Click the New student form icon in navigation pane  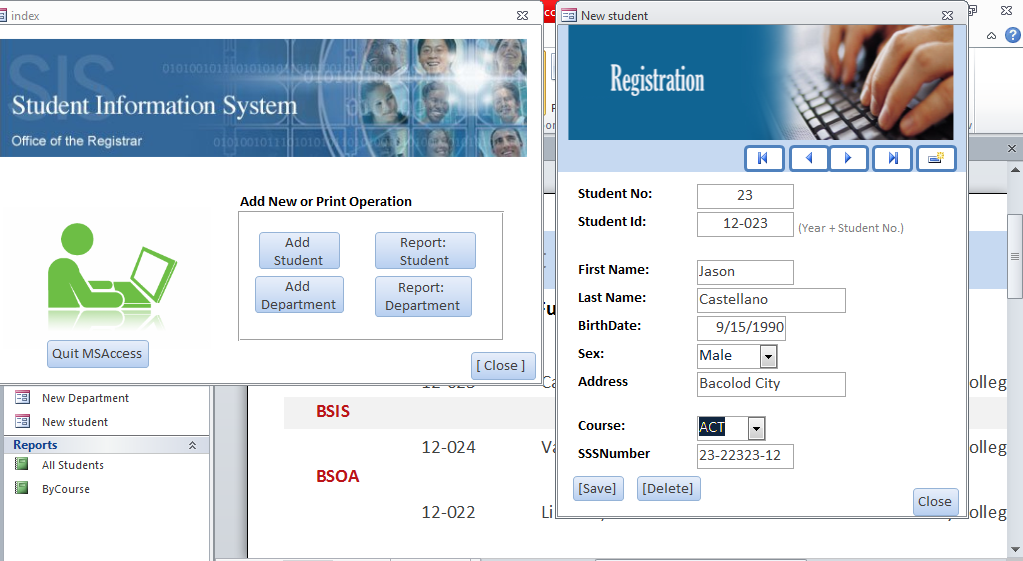(22, 421)
